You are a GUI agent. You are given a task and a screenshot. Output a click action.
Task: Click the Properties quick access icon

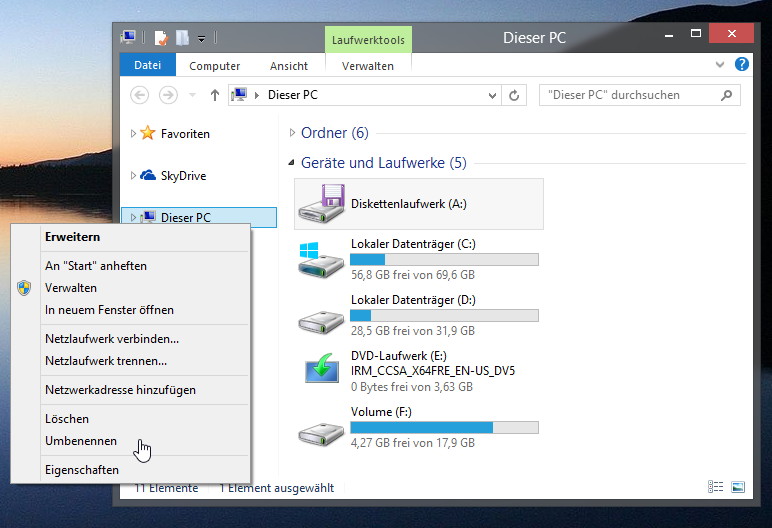click(161, 38)
